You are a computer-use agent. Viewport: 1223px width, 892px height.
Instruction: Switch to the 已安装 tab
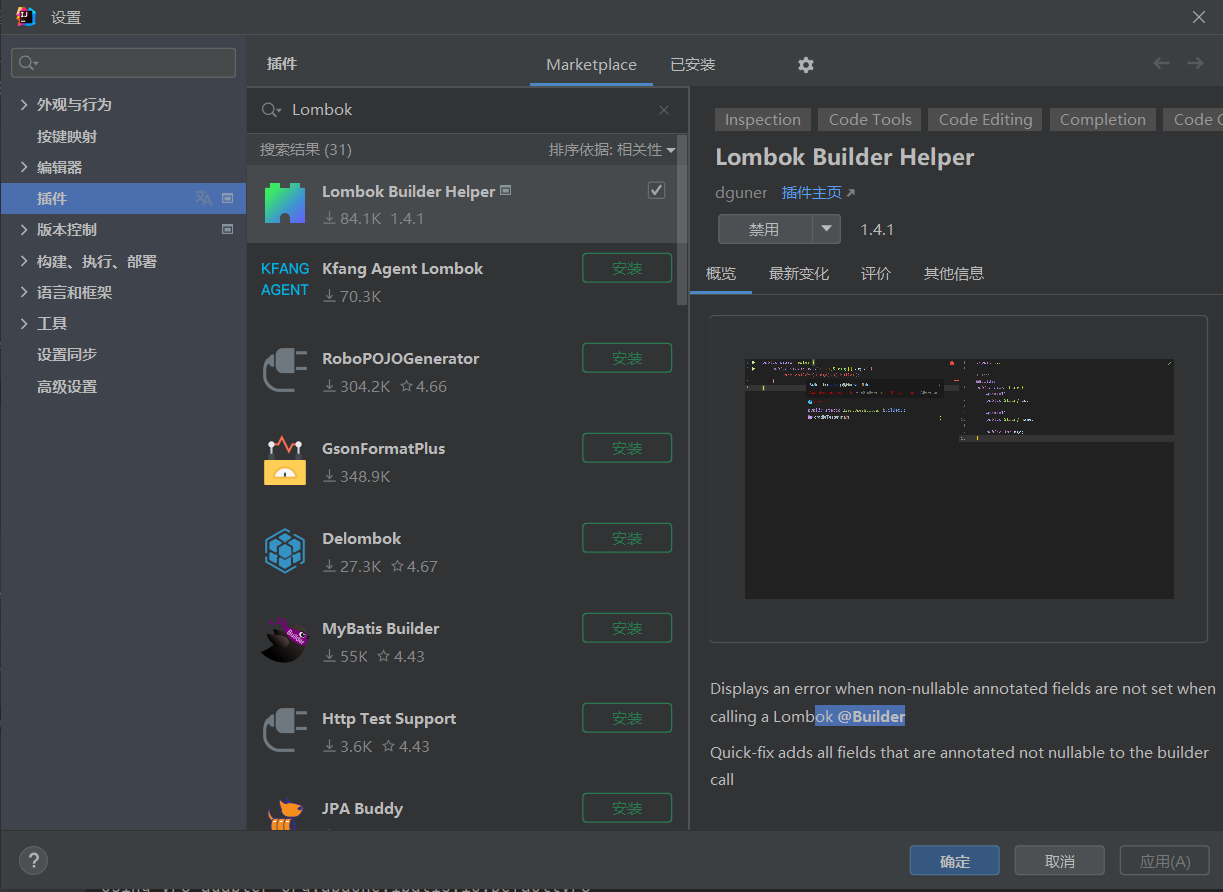(x=693, y=65)
